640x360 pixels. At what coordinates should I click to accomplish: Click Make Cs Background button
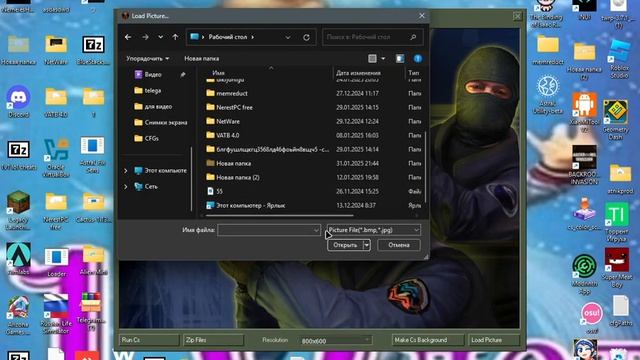(428, 340)
